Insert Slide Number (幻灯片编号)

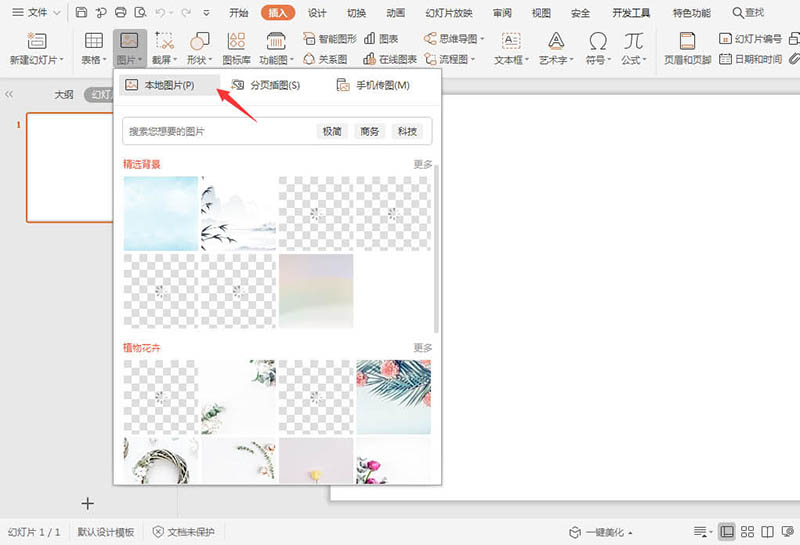coord(750,38)
